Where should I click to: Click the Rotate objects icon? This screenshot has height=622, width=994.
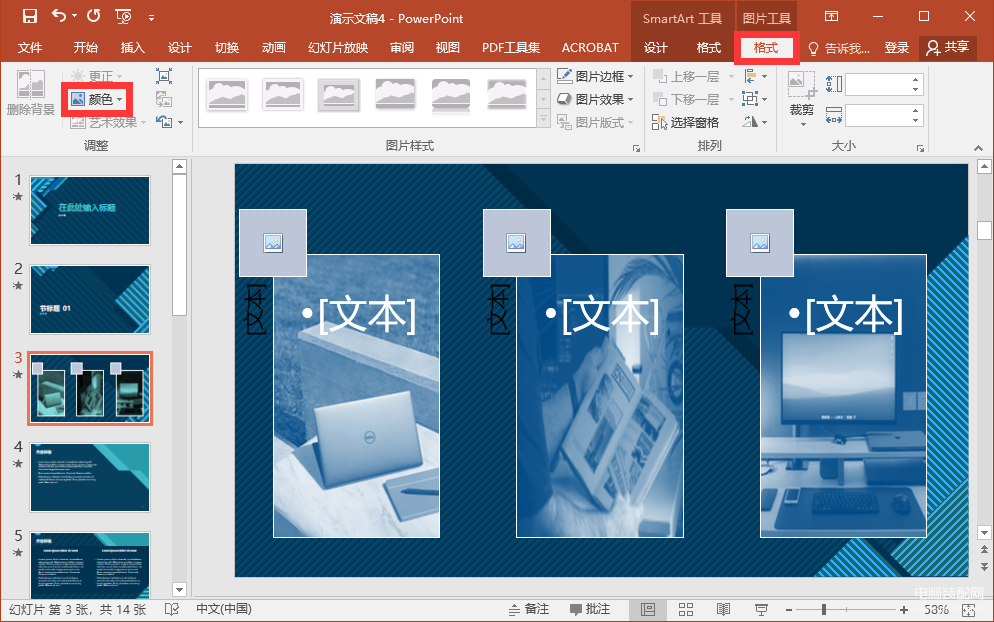tap(750, 122)
